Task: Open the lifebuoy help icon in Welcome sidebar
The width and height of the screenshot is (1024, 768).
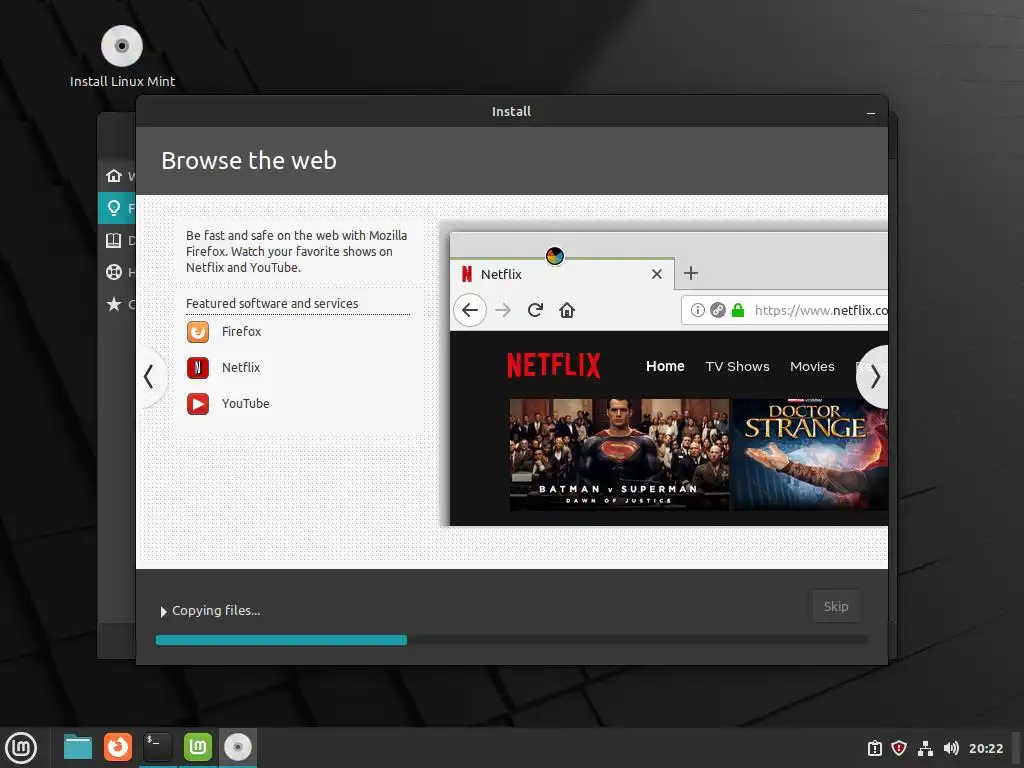Action: click(x=114, y=272)
